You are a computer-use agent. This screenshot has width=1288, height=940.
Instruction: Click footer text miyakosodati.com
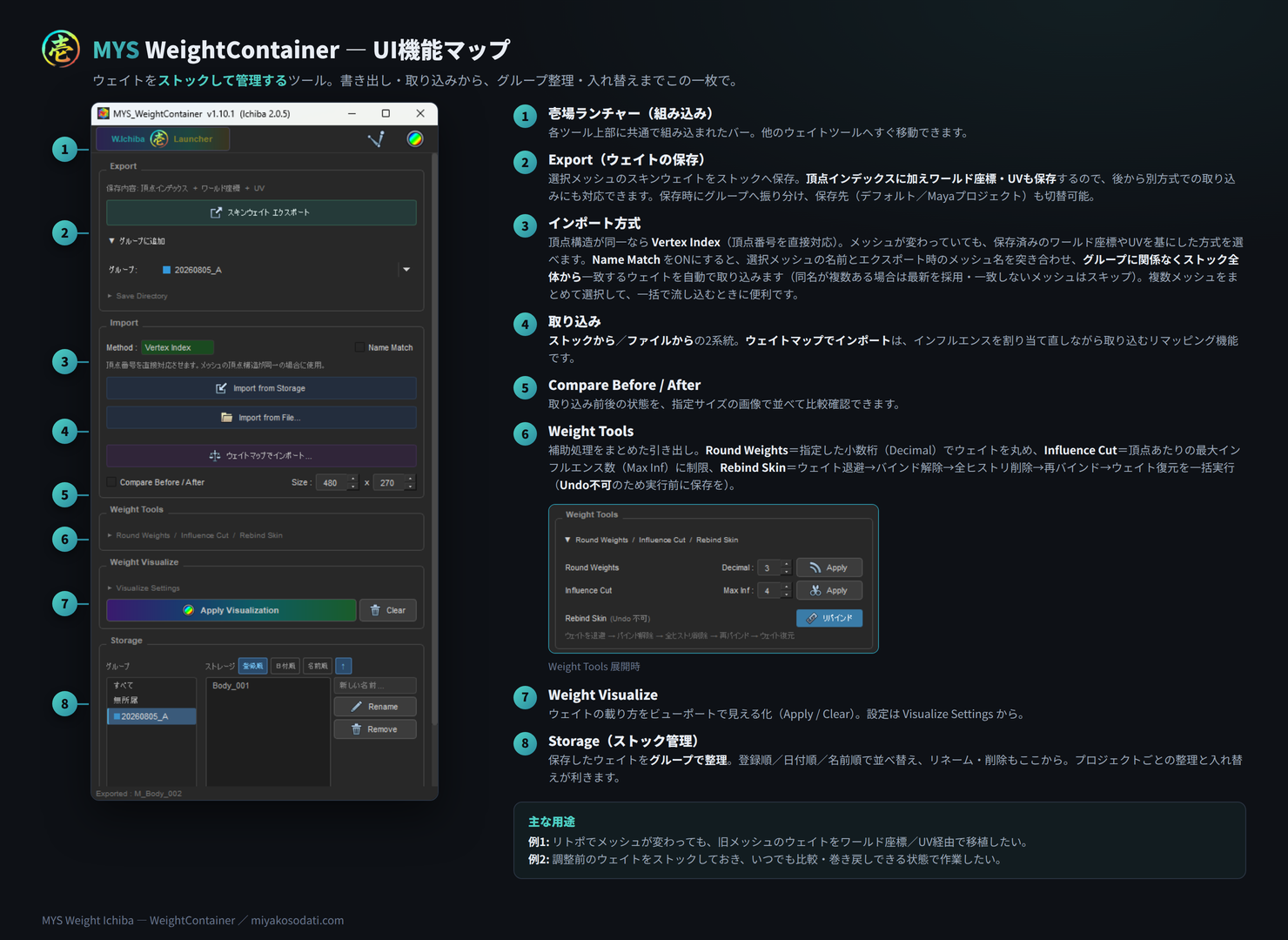tap(298, 920)
